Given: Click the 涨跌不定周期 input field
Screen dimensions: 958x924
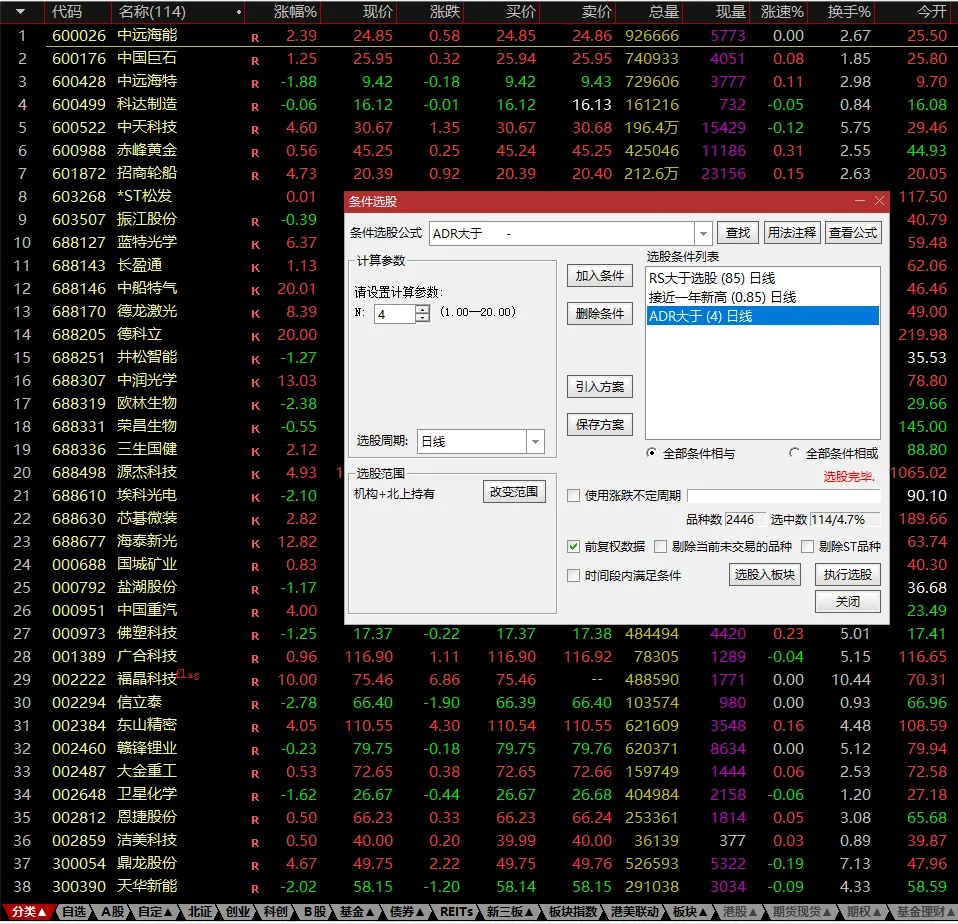Looking at the screenshot, I should tap(783, 496).
